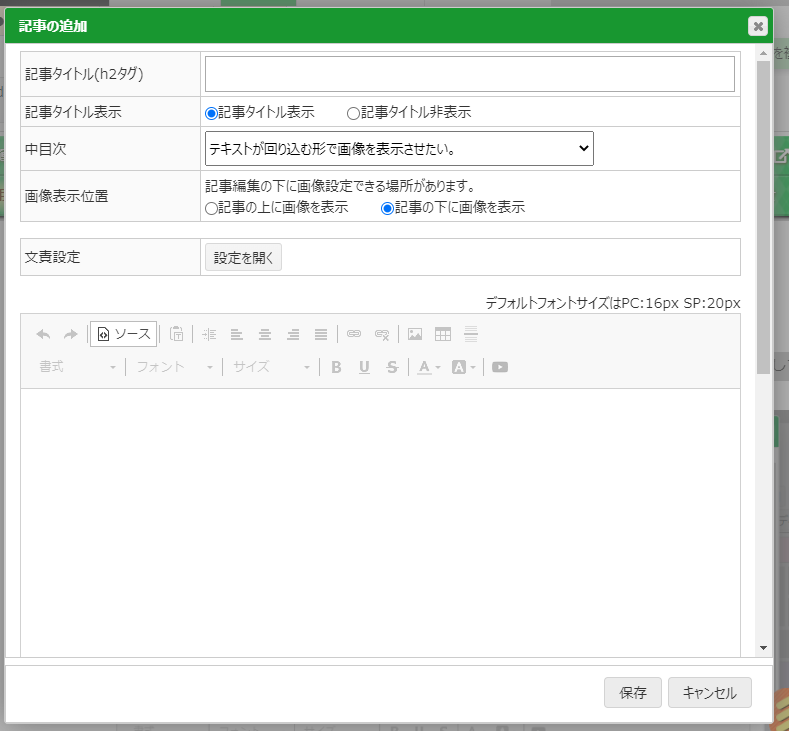Screen dimensions: 789x731
Task: Select 記事タイトル非表示 radio button
Action: [x=353, y=113]
